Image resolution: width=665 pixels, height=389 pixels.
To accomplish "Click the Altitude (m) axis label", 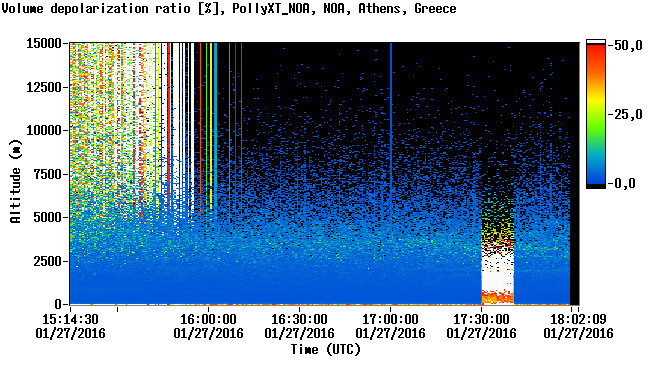I will (x=15, y=181).
